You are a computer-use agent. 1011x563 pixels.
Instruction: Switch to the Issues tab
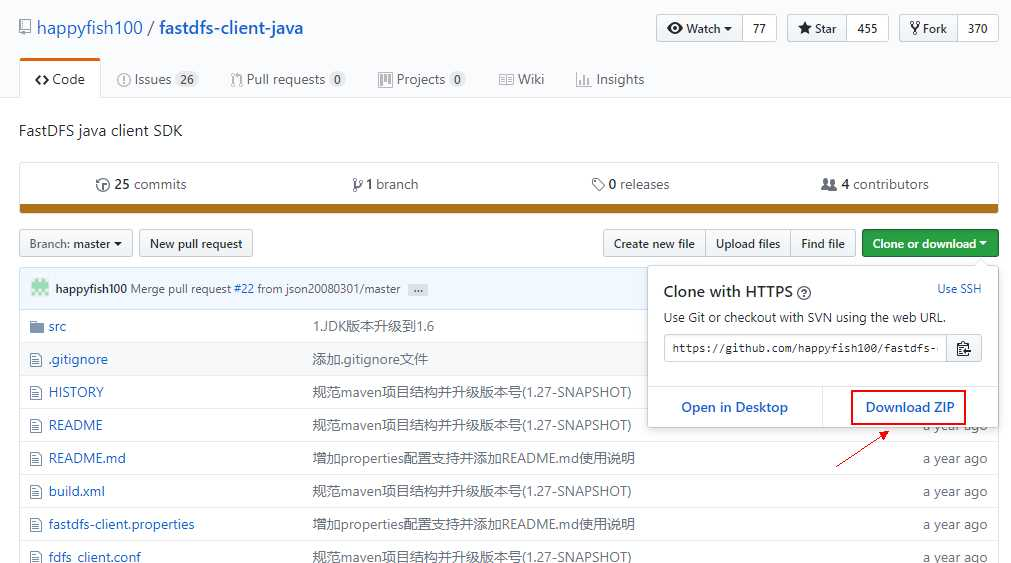point(157,80)
